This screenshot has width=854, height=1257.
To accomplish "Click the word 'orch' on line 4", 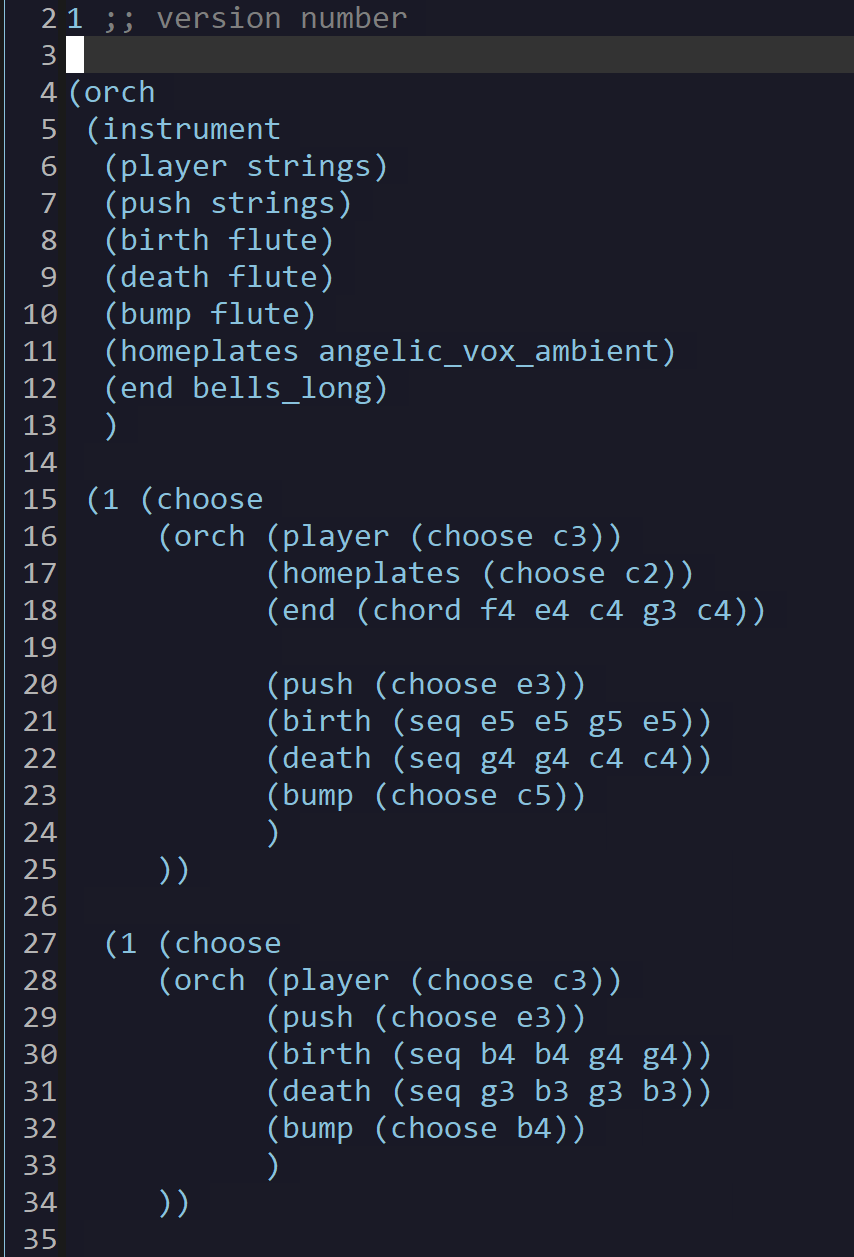I will coord(120,92).
